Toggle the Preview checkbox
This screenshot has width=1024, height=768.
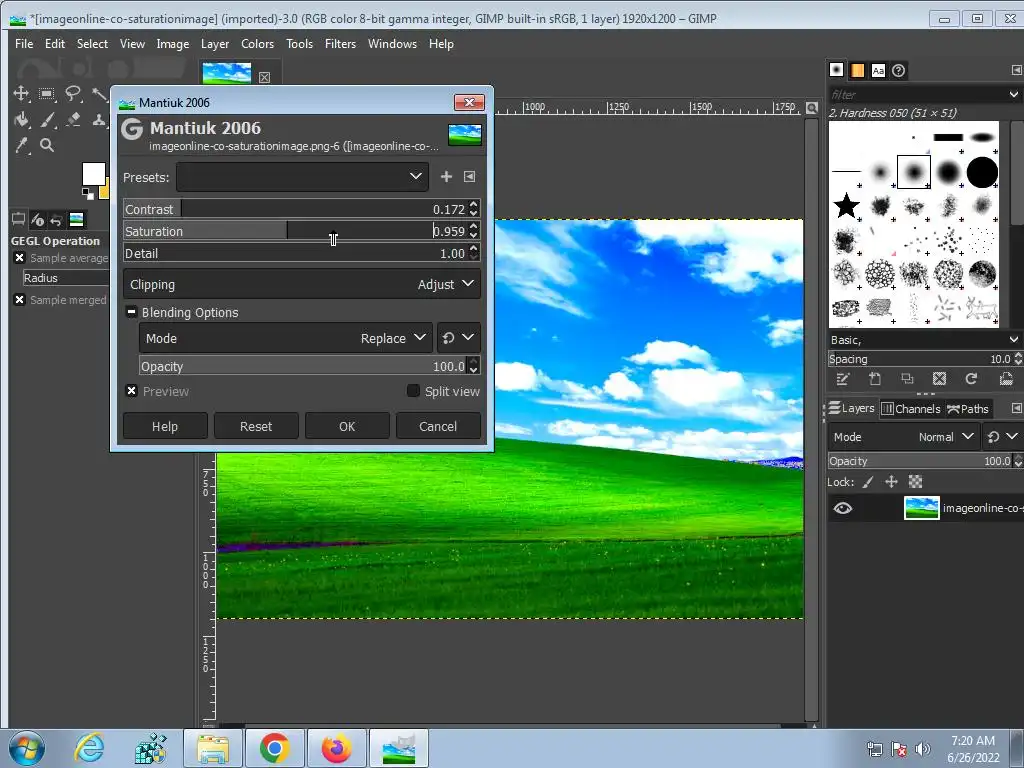point(131,391)
